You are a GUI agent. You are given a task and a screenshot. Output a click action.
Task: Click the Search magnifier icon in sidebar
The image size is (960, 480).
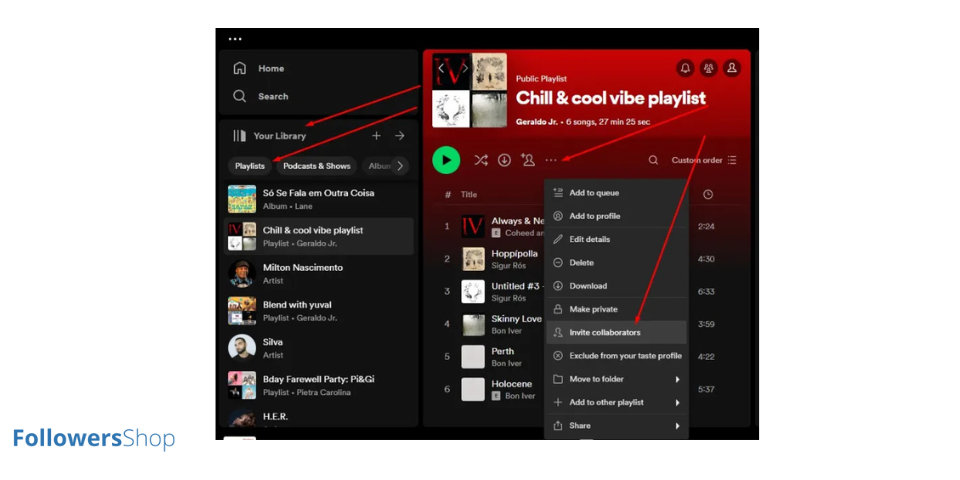[239, 96]
